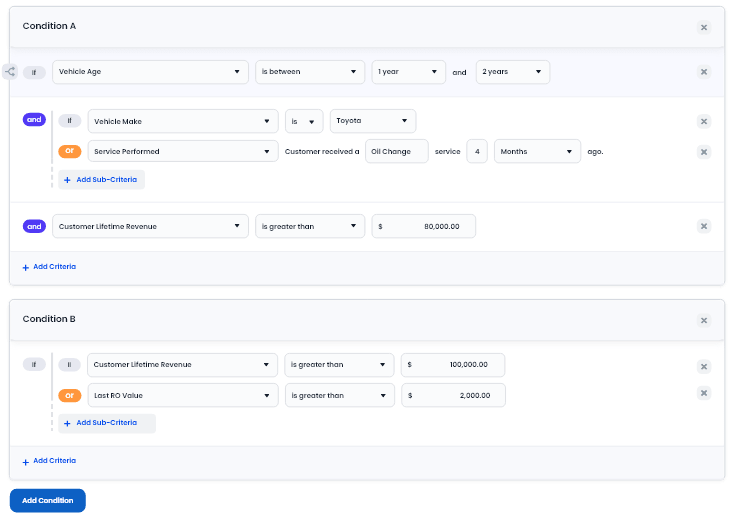Click the 'If' badge before Vehicle Age

34,72
